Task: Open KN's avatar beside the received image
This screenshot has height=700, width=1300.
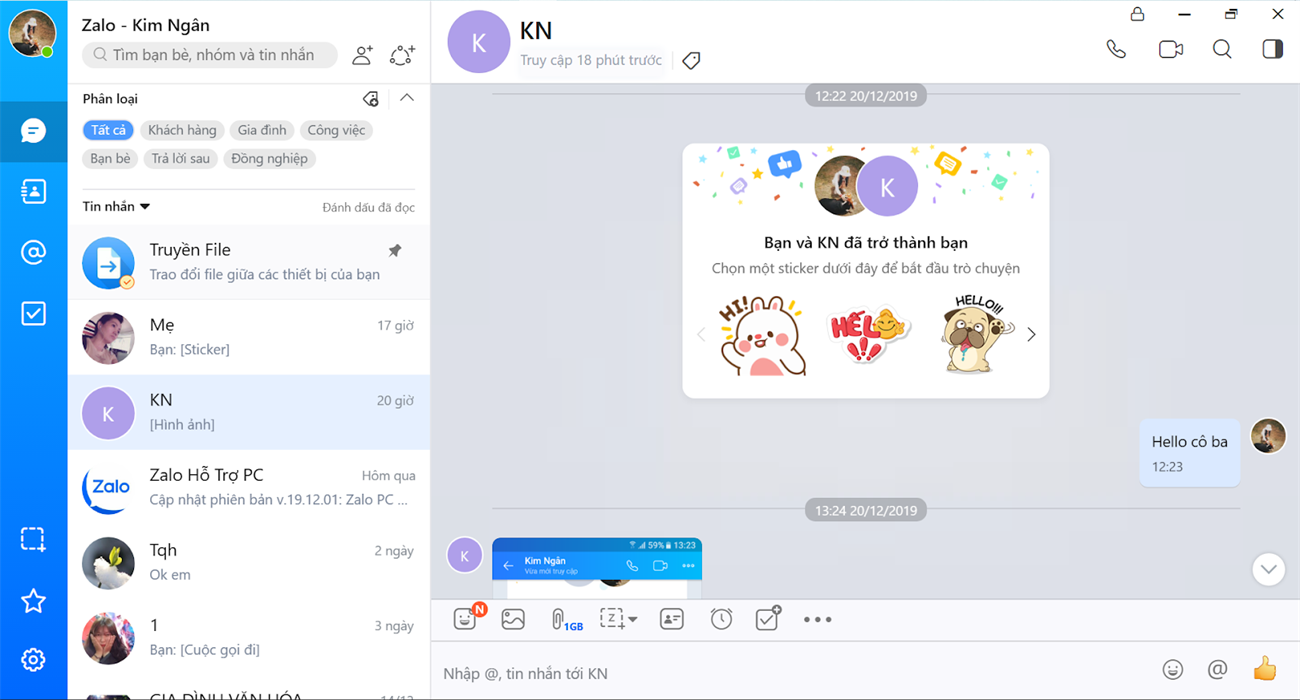Action: pos(464,555)
